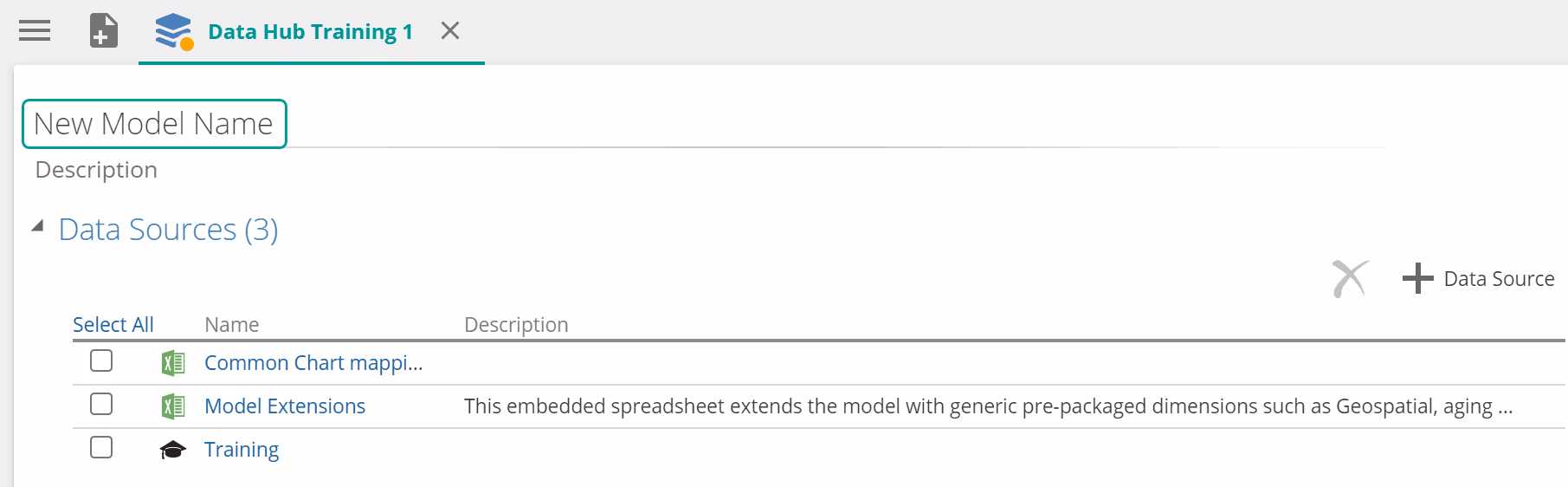
Task: Close the Data Hub Training 1 tab
Action: pyautogui.click(x=449, y=31)
